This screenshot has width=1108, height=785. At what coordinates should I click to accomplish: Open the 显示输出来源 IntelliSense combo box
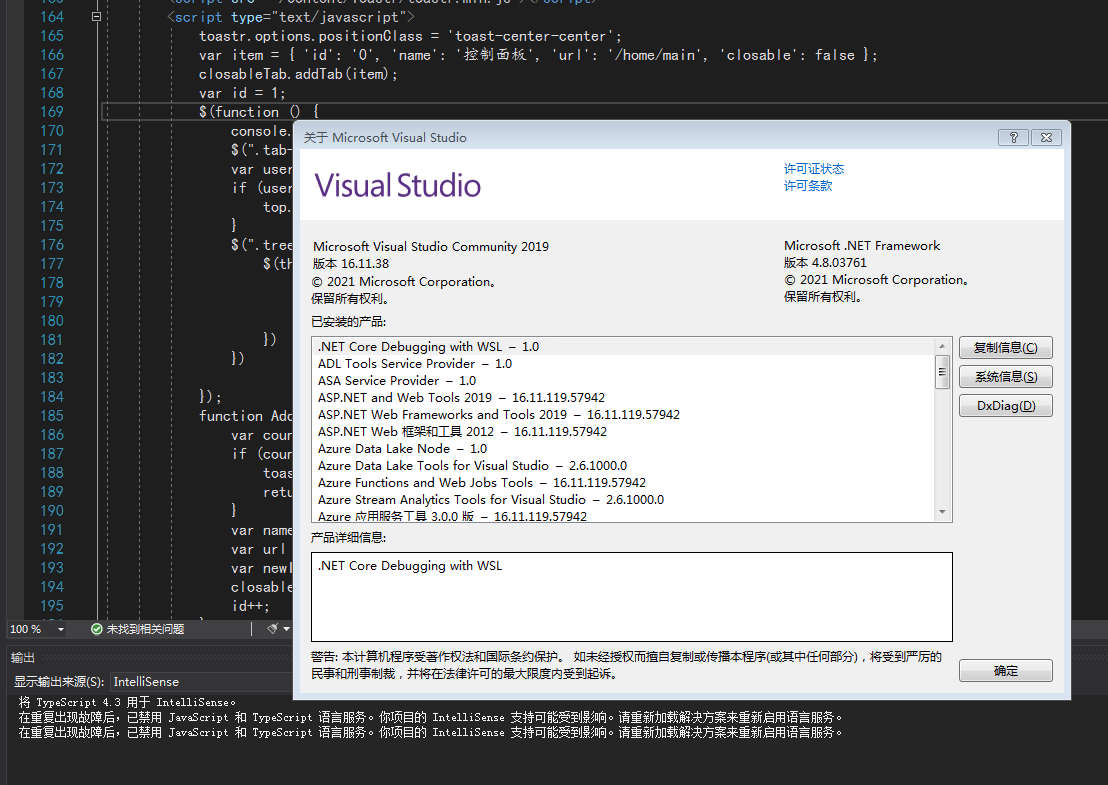click(201, 682)
